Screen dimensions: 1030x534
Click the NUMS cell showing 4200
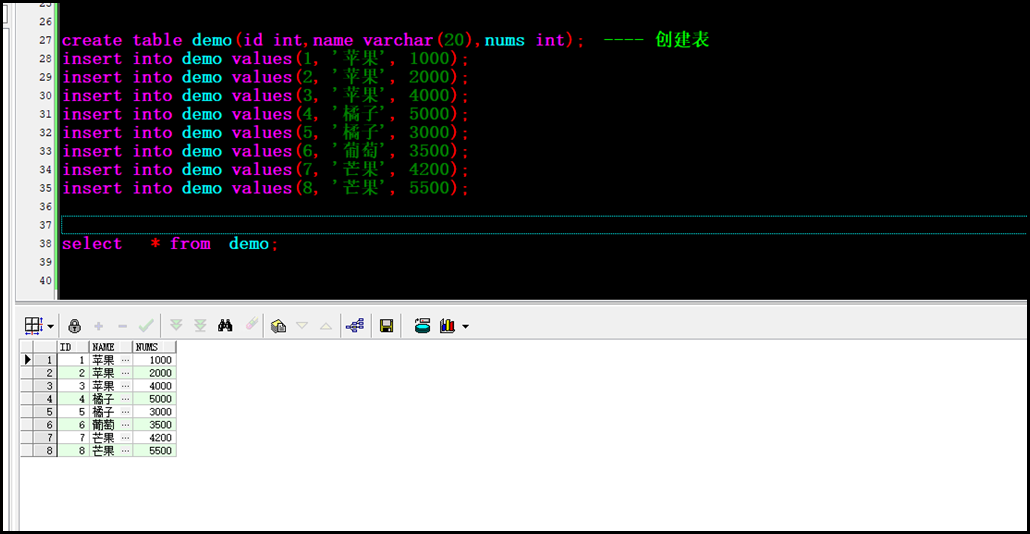tap(154, 437)
